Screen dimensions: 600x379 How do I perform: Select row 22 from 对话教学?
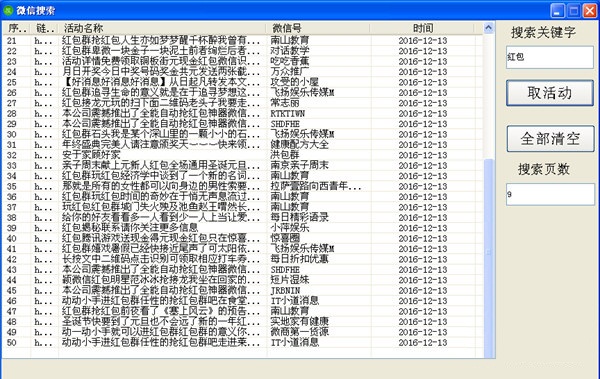click(x=243, y=51)
